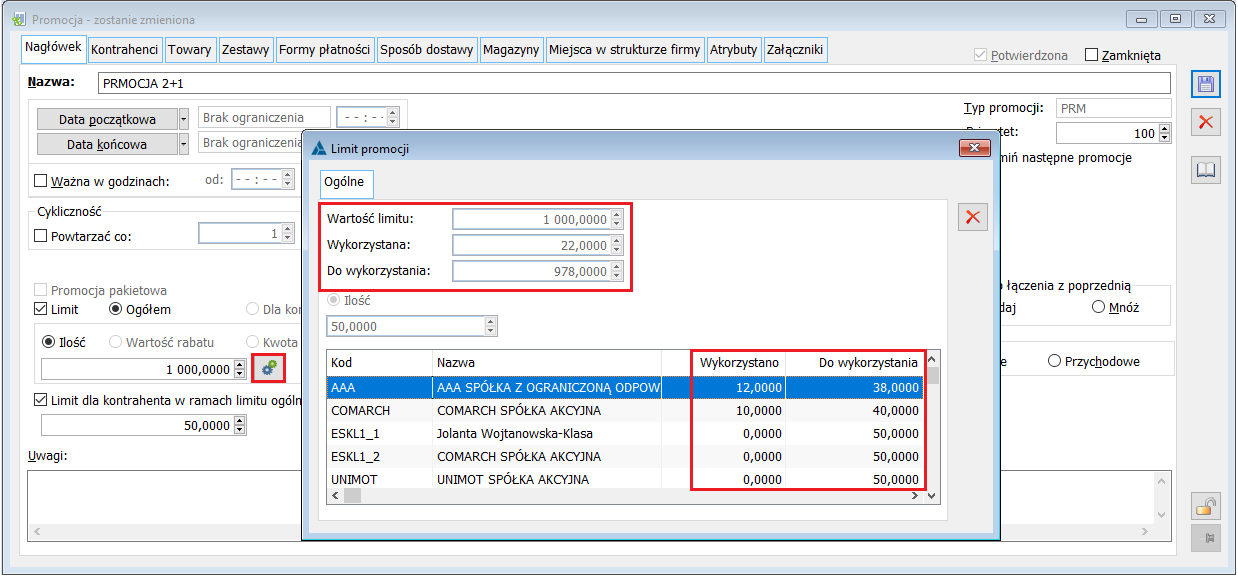1238x577 pixels.
Task: Click the red X icon in the Limit promocji panel
Action: (973, 218)
